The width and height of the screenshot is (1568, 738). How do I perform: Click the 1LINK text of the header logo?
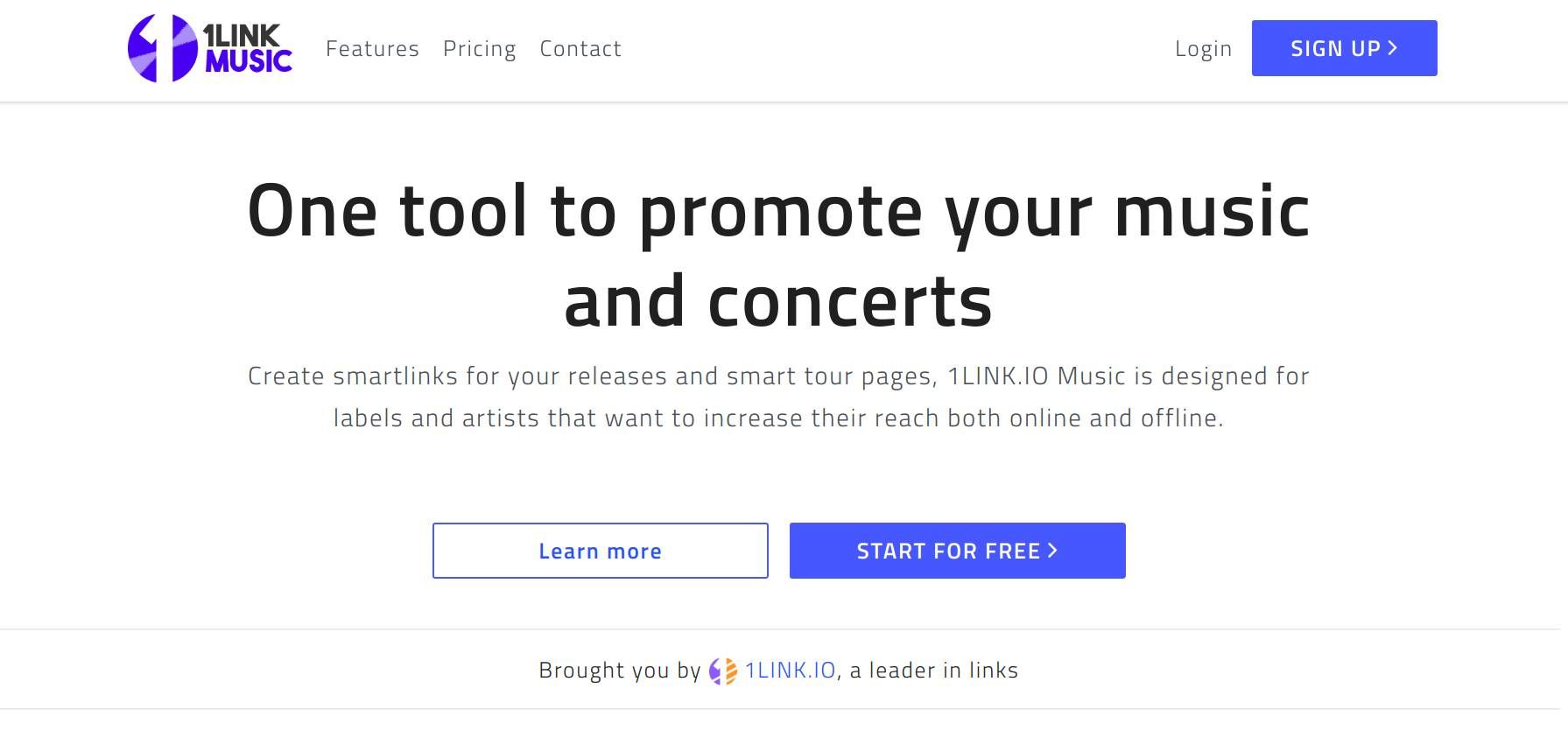(x=243, y=35)
